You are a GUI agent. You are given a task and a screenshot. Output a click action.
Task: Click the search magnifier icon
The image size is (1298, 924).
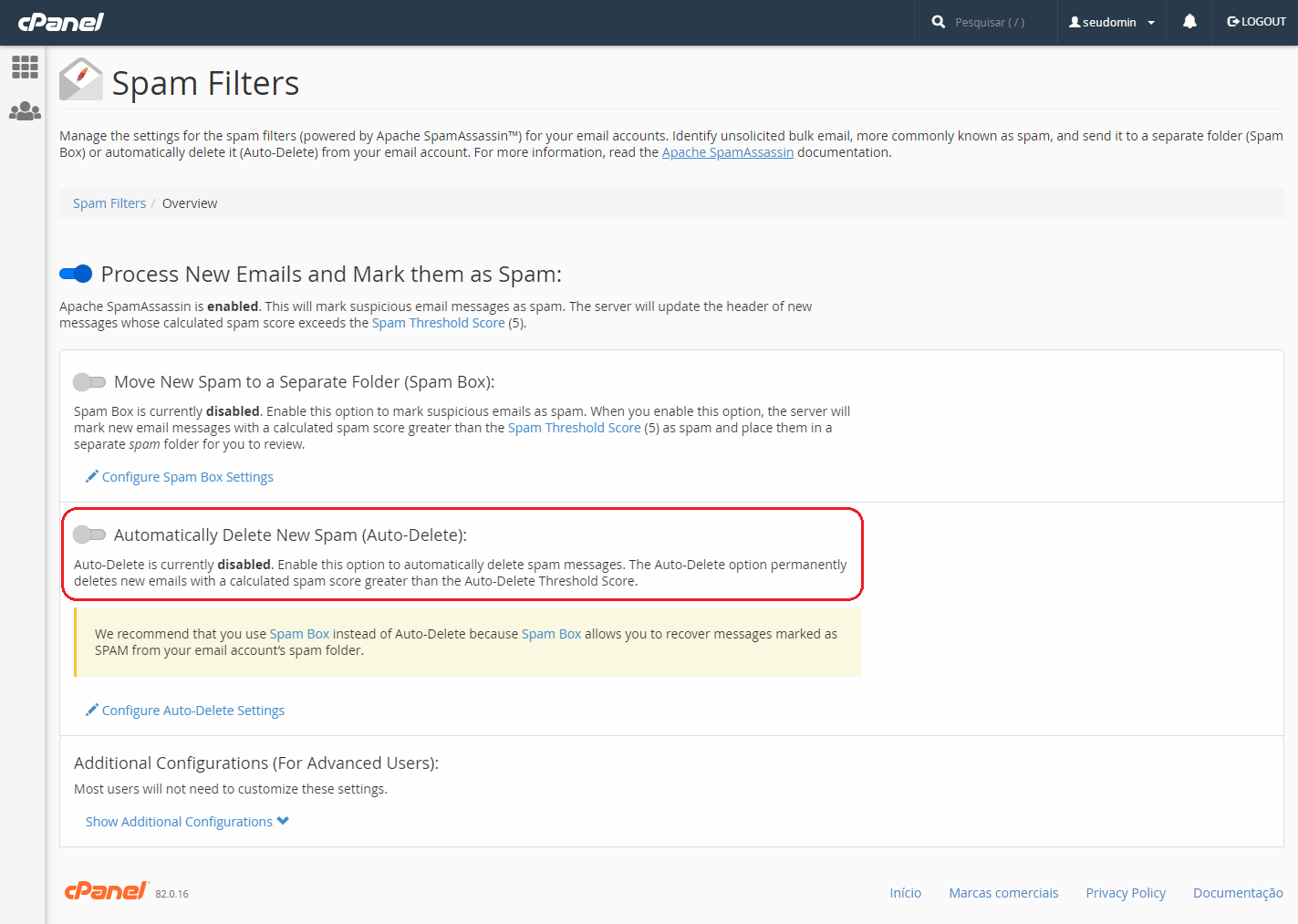939,21
